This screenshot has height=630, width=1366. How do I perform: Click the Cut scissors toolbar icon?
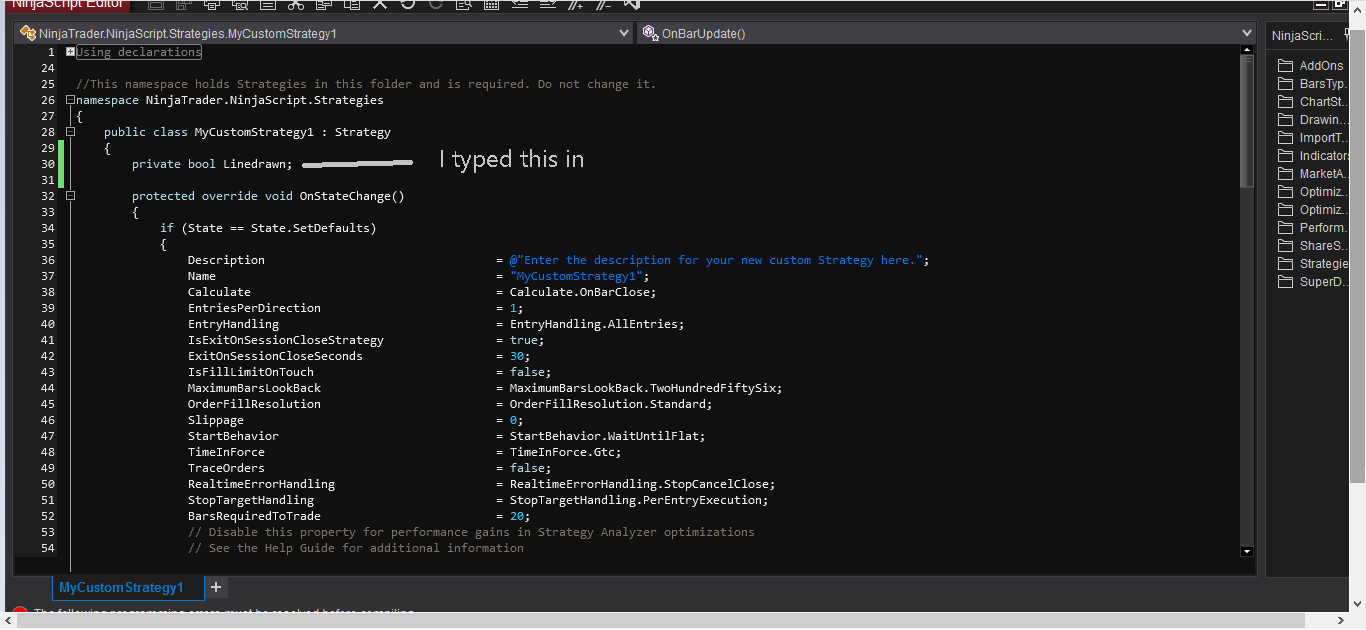(296, 5)
